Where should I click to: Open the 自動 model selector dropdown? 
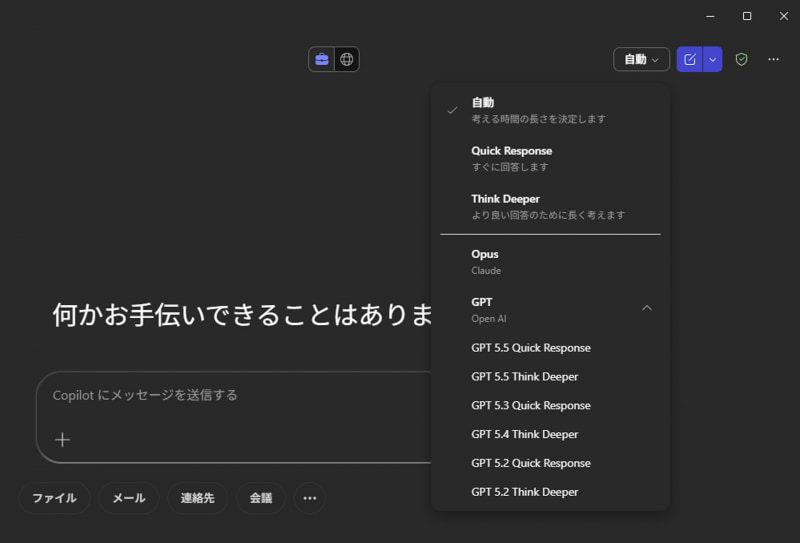(641, 59)
